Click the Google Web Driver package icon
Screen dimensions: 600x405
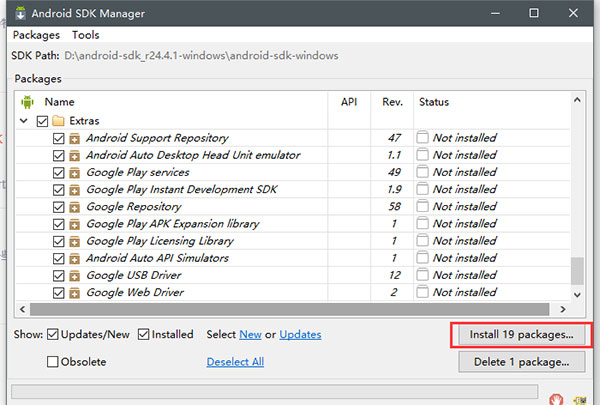tap(75, 292)
